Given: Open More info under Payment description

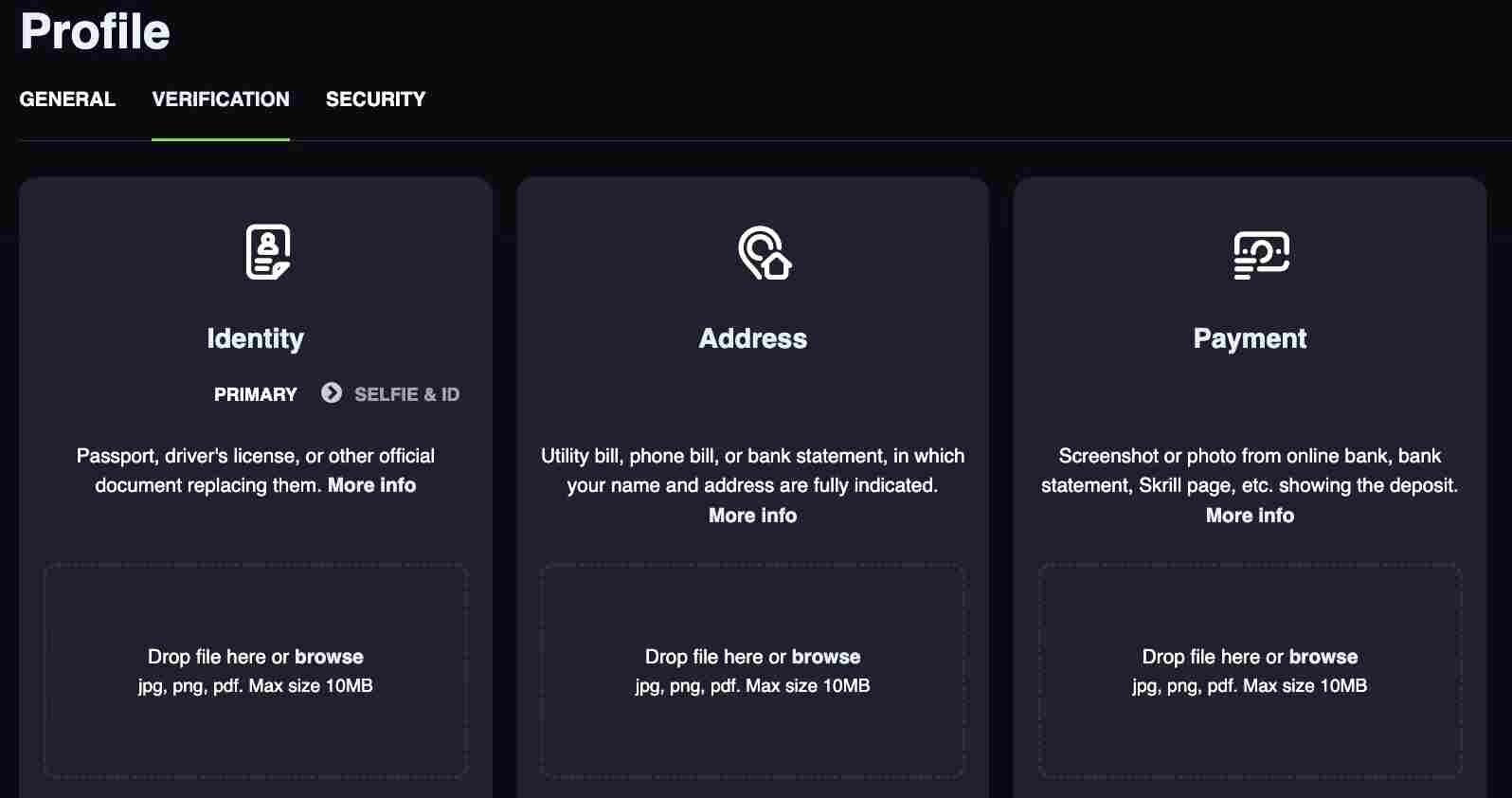Looking at the screenshot, I should point(1250,516).
